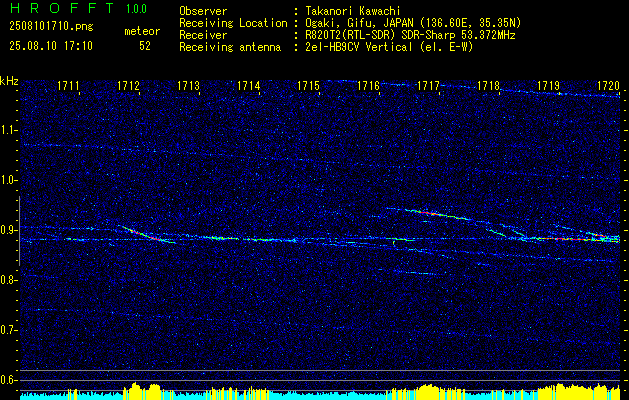Click the filename 2508101710.png
Viewport: 629px width, 400px height.
point(51,27)
